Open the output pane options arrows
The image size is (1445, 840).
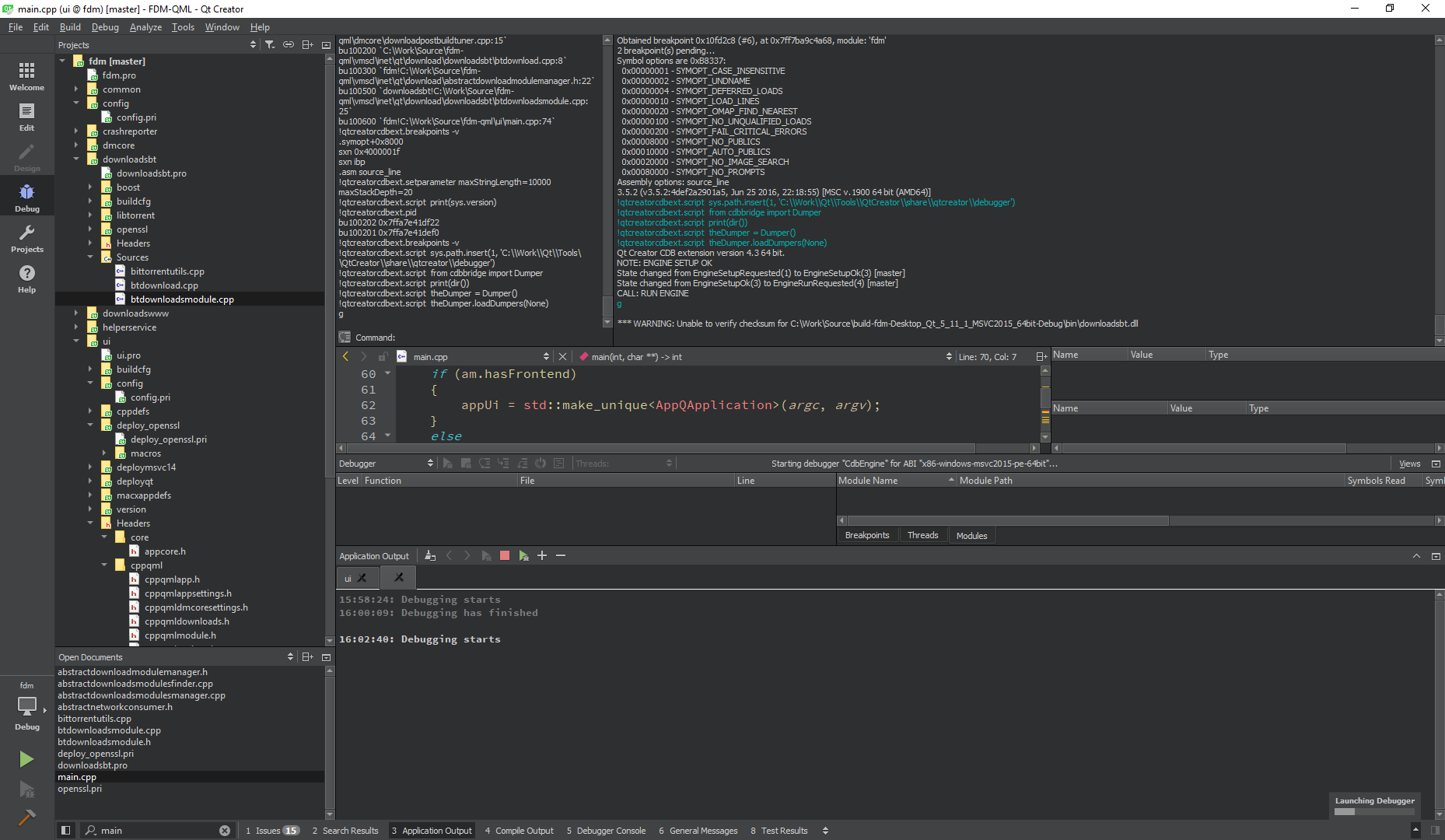pos(825,830)
